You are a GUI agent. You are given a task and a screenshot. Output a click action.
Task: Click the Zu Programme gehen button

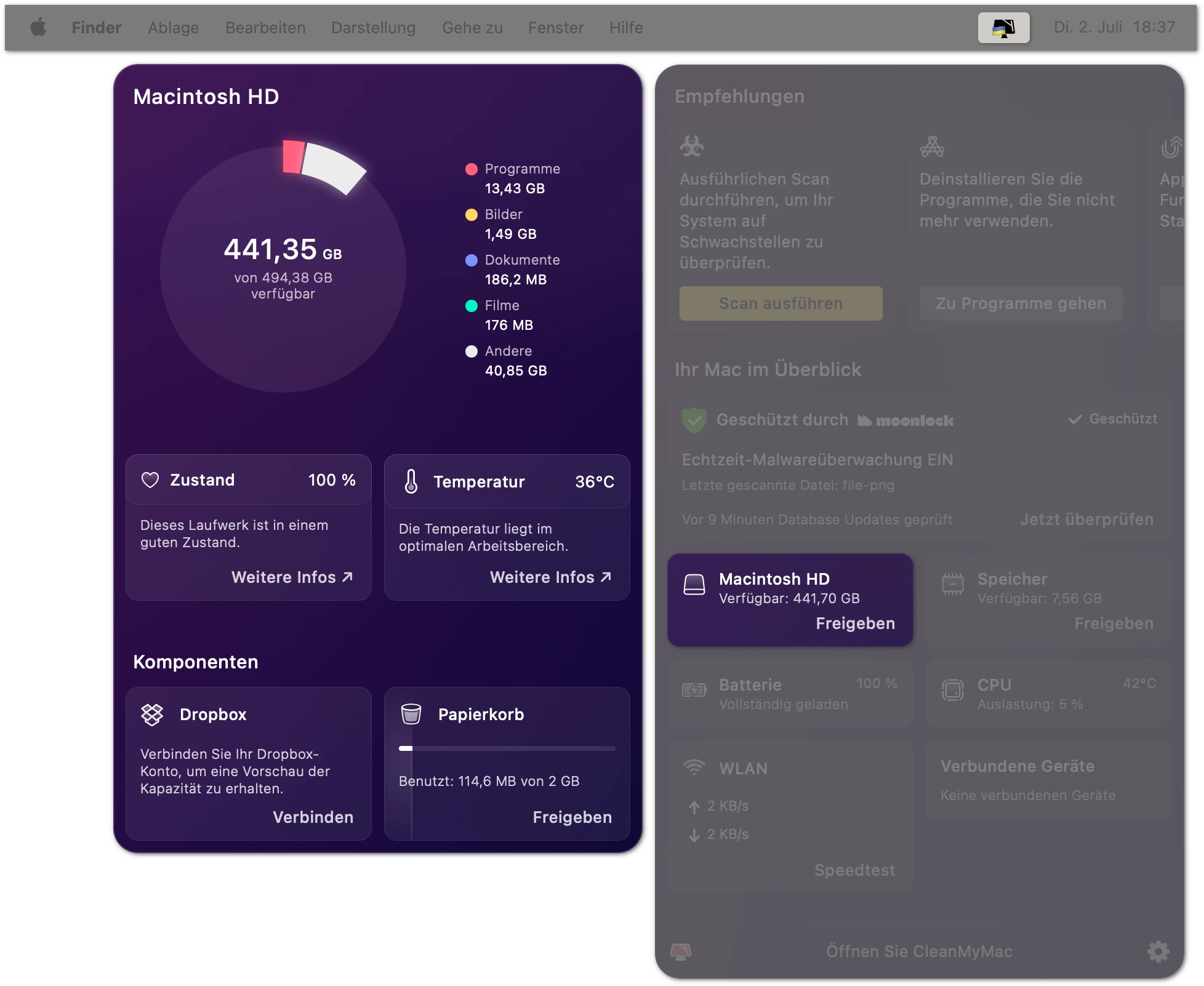tap(1021, 303)
